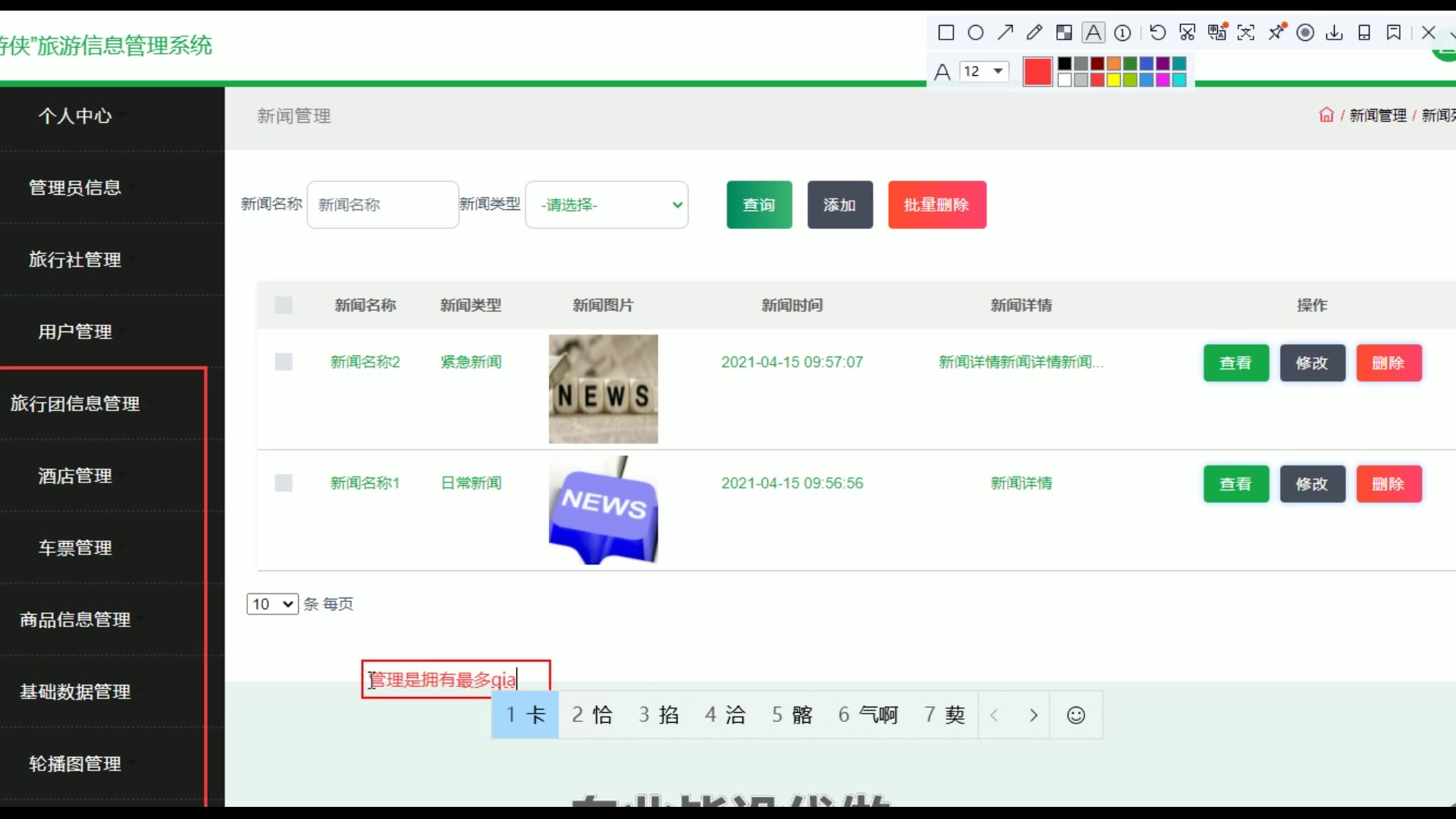Click 新闻管理 in the breadcrumb
Image resolution: width=1456 pixels, height=819 pixels.
pyautogui.click(x=1378, y=115)
